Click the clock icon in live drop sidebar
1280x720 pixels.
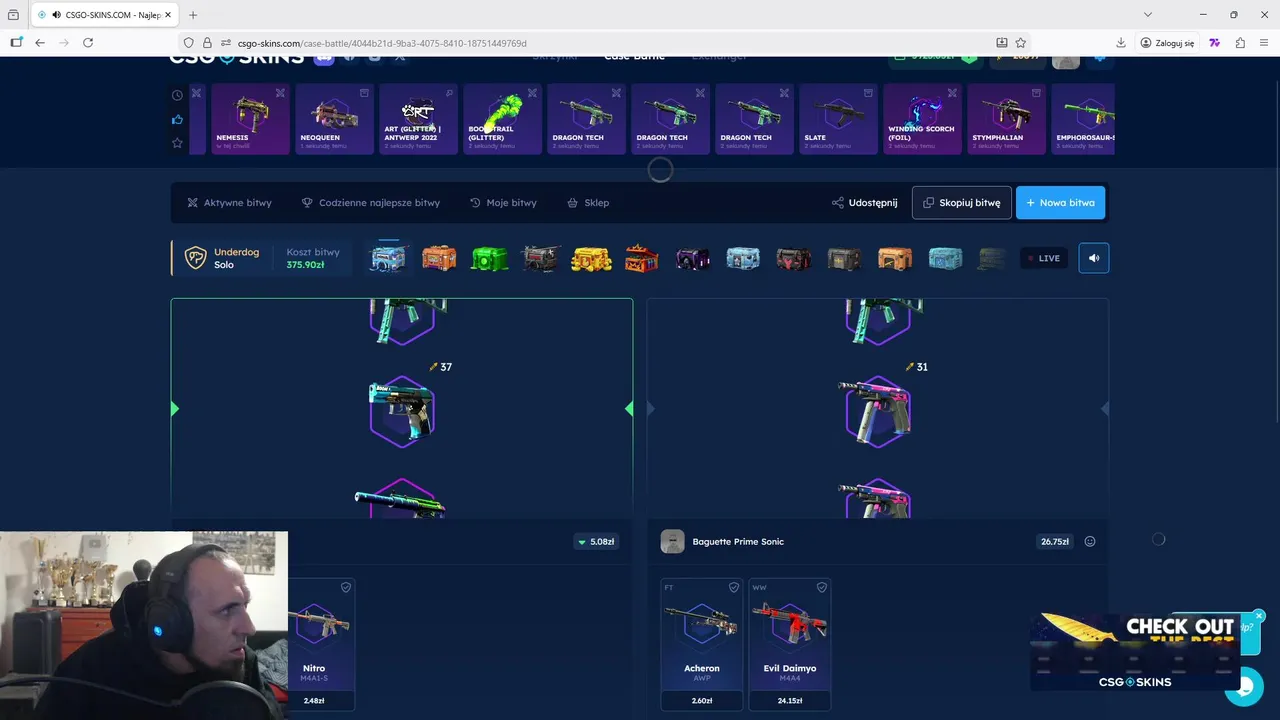point(177,95)
